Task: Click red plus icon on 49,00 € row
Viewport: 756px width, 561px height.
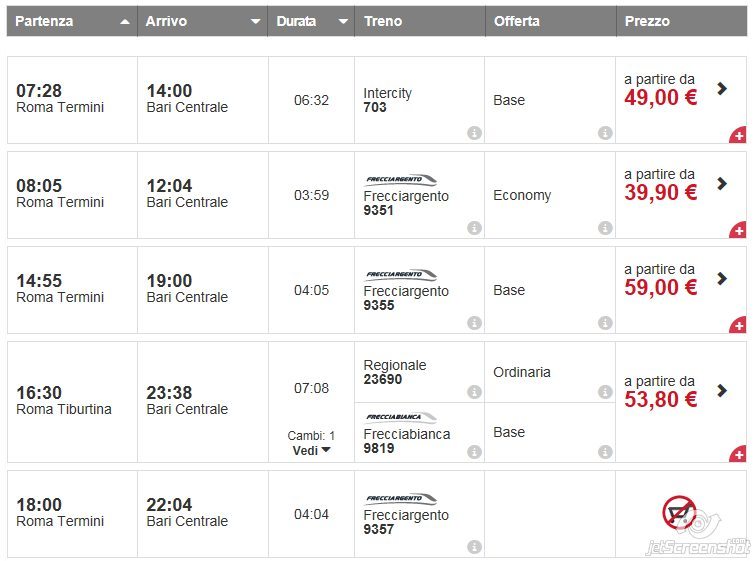Action: point(738,135)
